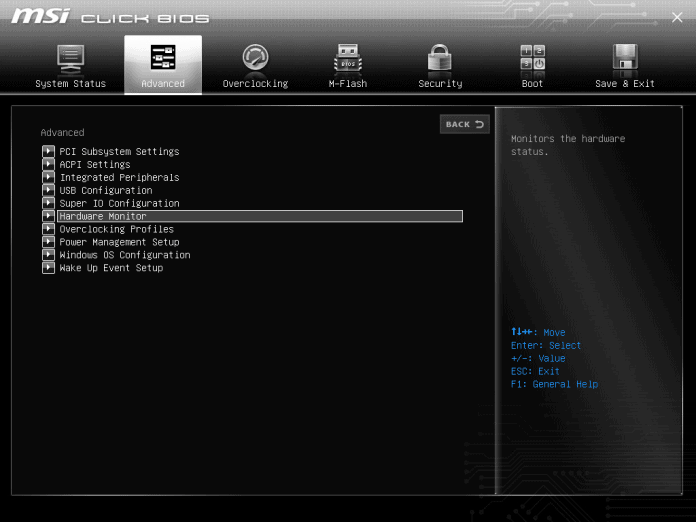This screenshot has height=522, width=696.
Task: Open Windows OS Configuration entry
Action: [x=124, y=255]
